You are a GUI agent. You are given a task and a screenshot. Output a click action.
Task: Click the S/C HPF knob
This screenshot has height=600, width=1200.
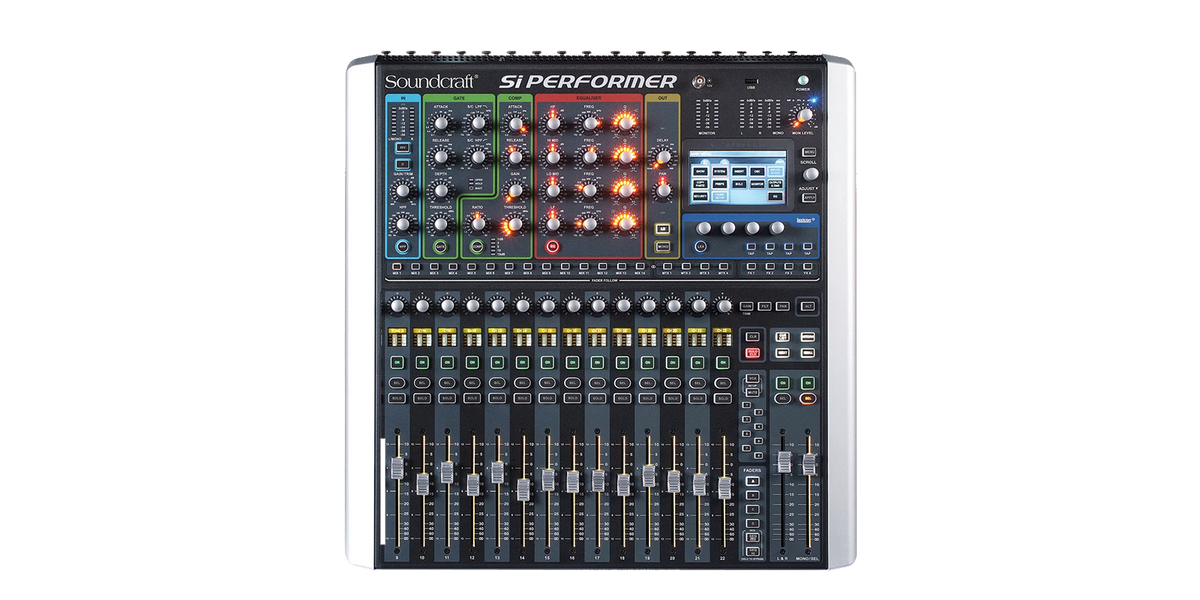478,157
